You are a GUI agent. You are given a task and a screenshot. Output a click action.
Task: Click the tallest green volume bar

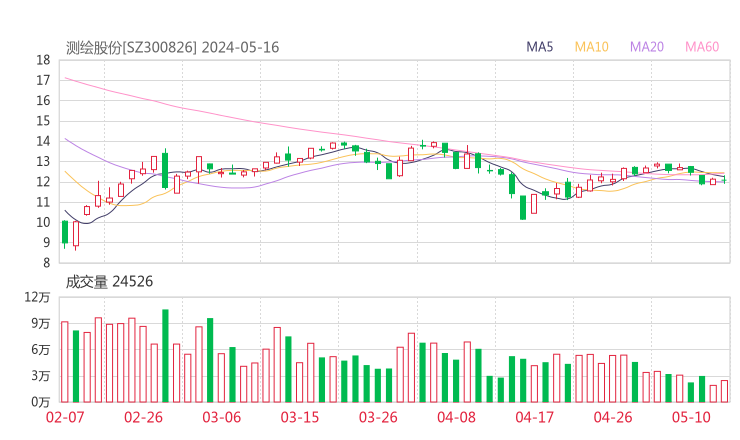click(x=165, y=356)
